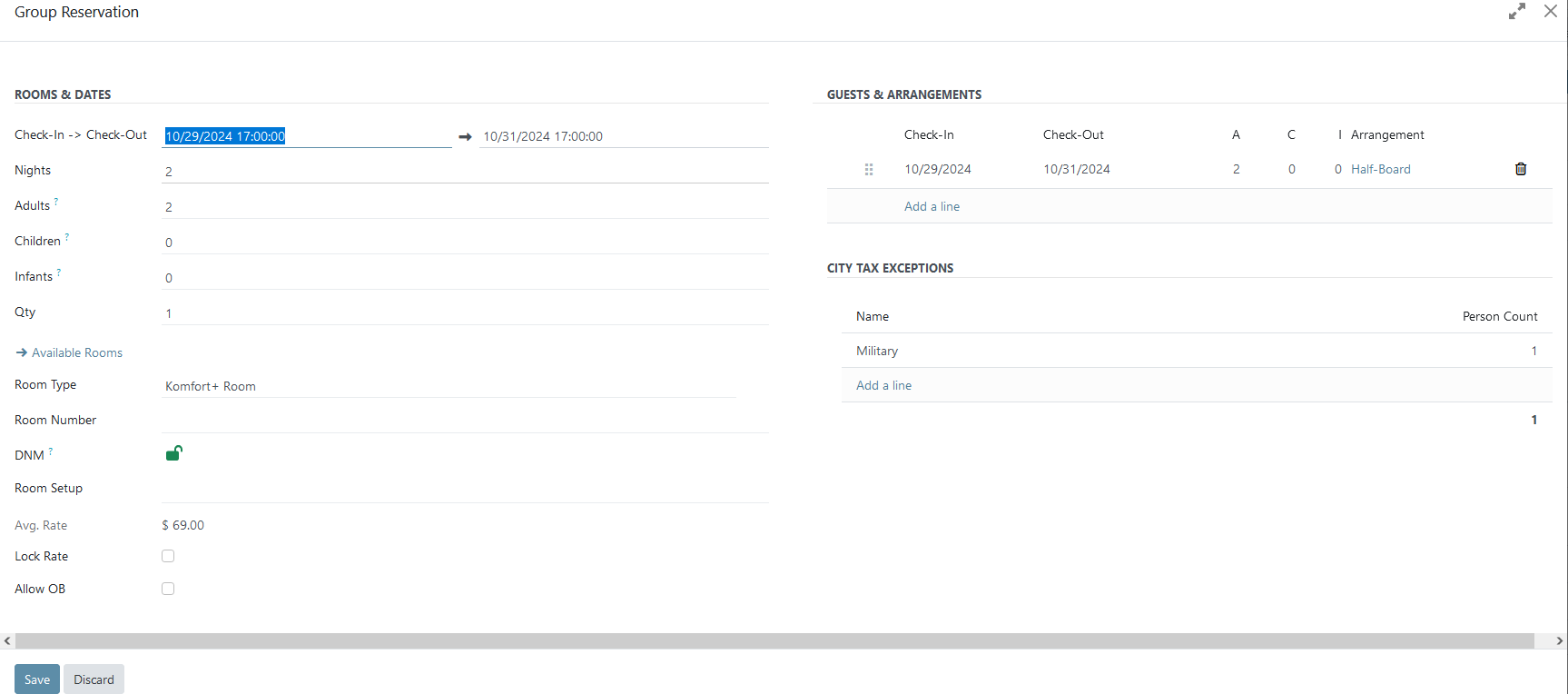Click the Save button
The height and width of the screenshot is (694, 1568).
[x=37, y=679]
